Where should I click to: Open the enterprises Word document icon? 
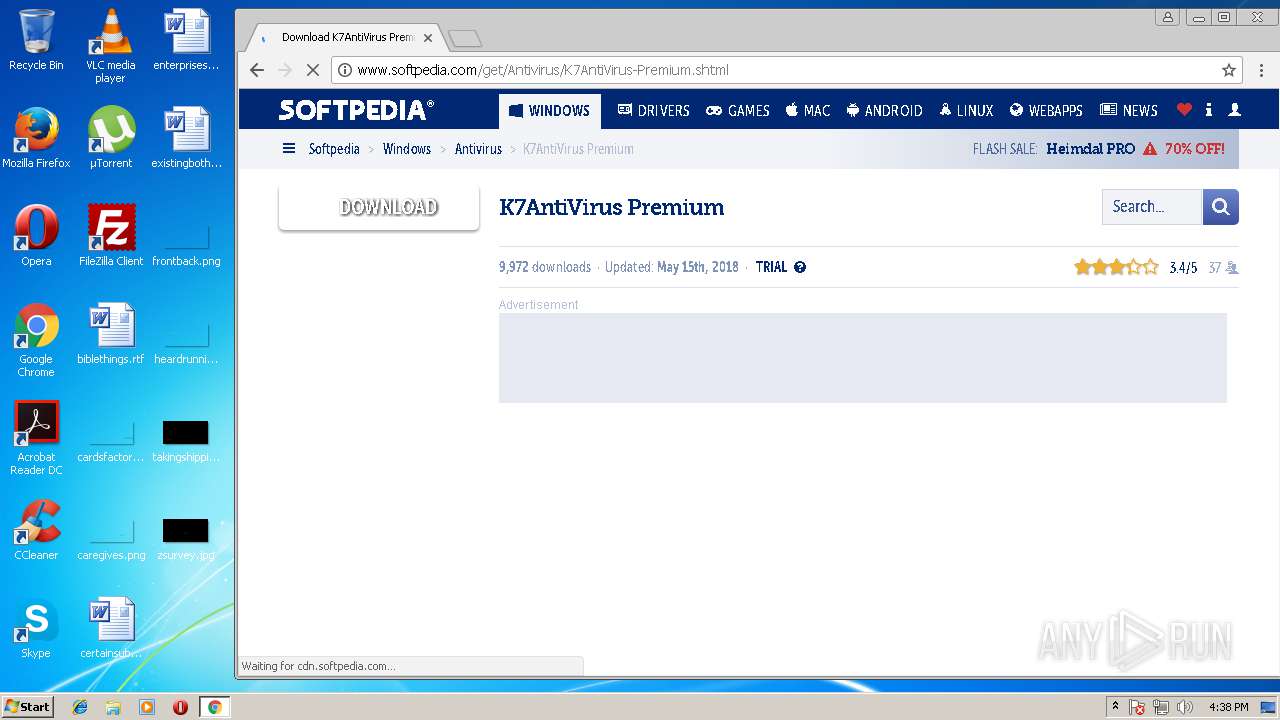186,40
